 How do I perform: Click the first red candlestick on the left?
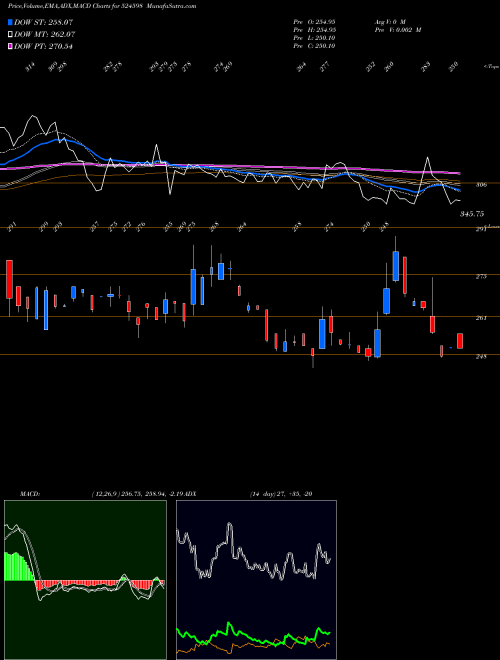point(9,279)
